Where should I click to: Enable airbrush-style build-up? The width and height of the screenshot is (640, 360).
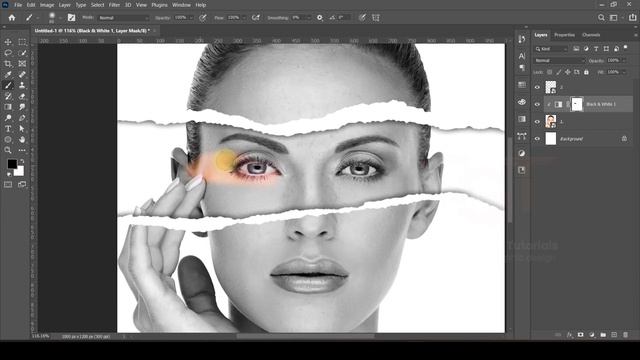click(x=256, y=18)
